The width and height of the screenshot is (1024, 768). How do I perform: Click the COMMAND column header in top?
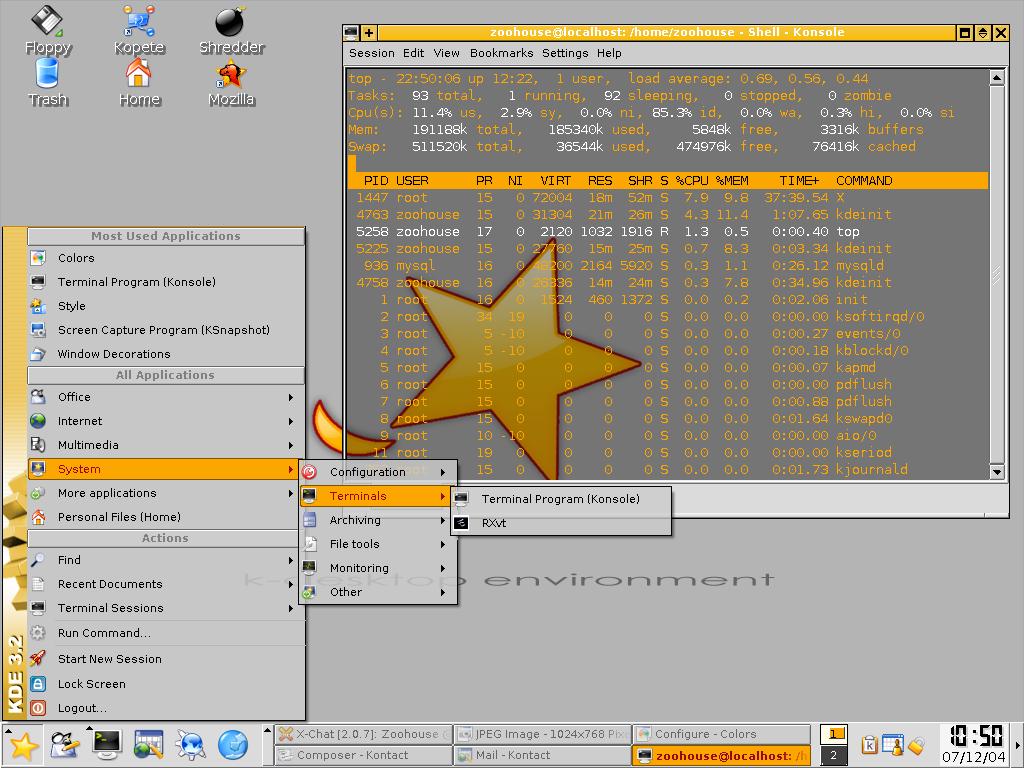(x=863, y=181)
